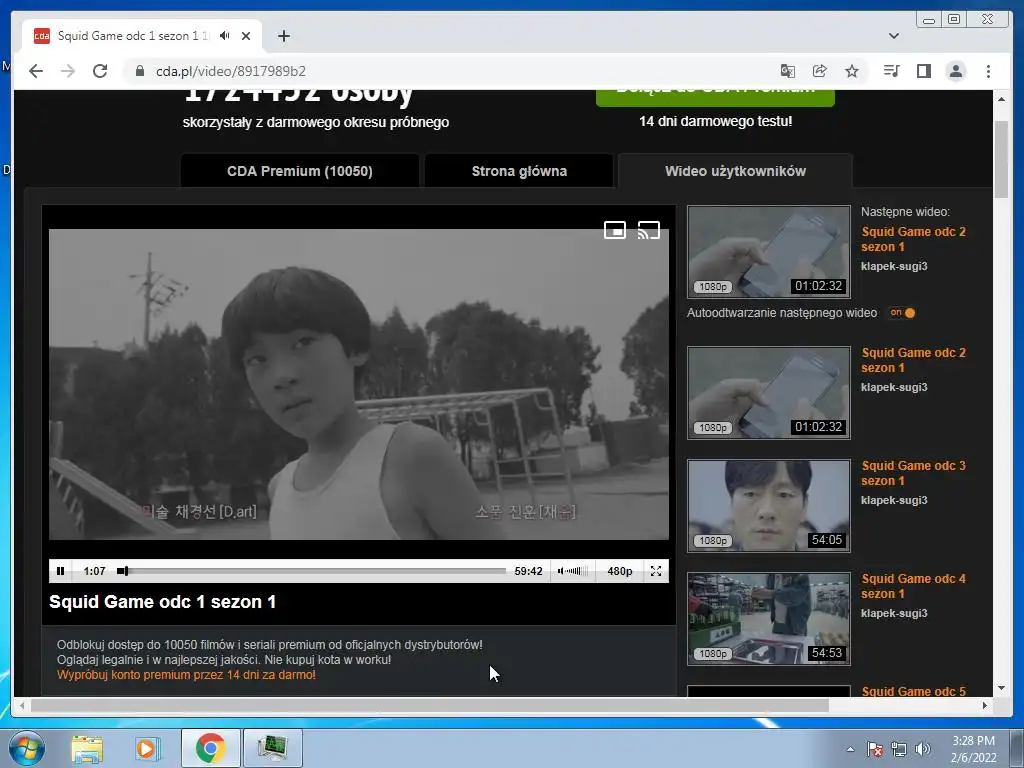This screenshot has height=768, width=1024.
Task: Open the Chrome three-dot menu
Action: (x=988, y=71)
